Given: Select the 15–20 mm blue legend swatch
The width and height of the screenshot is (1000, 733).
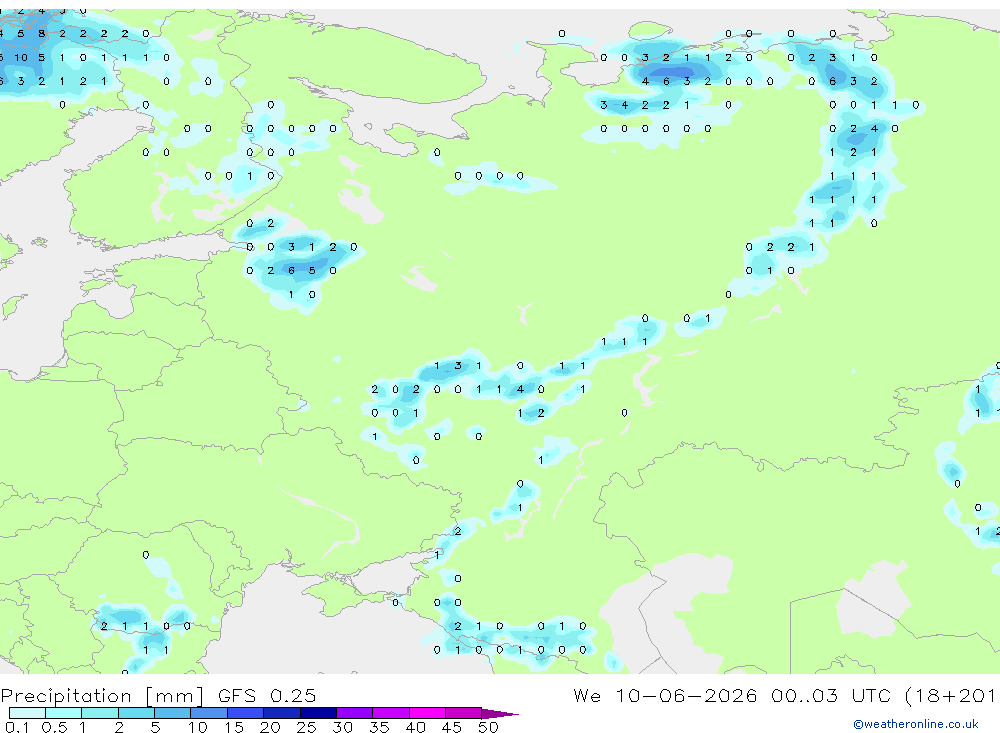Looking at the screenshot, I should 246,713.
